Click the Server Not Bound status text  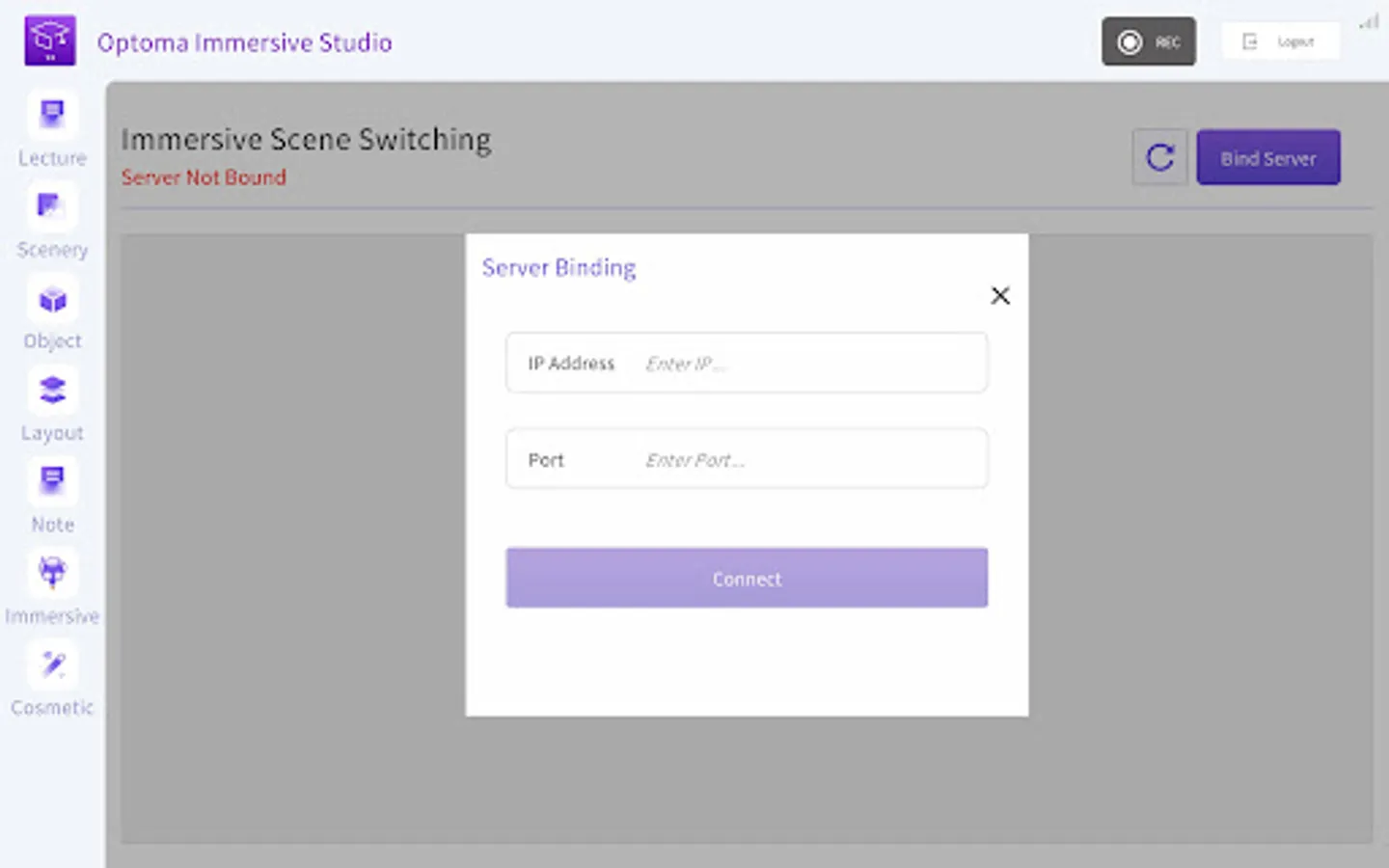204,177
